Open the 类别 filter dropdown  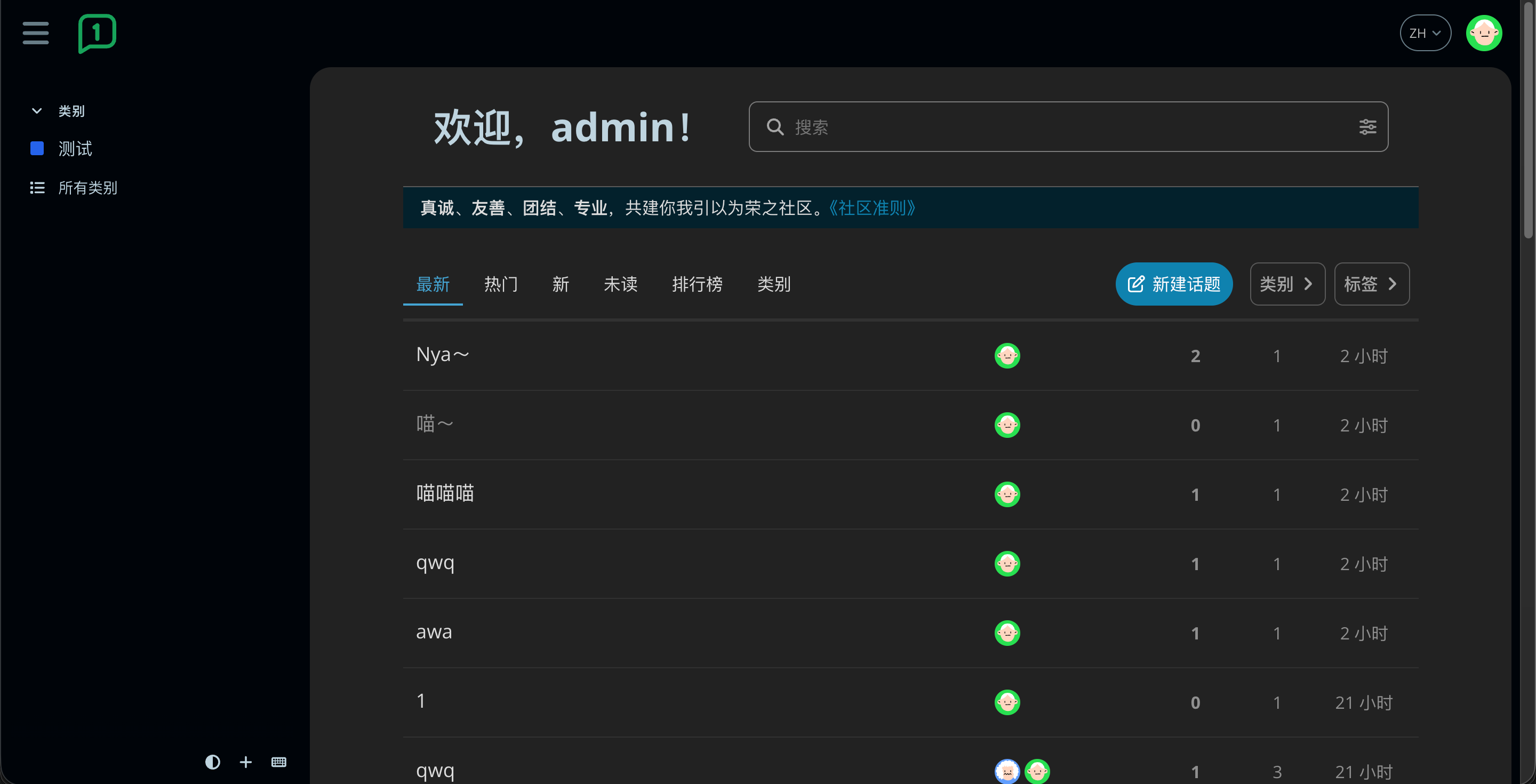1287,284
